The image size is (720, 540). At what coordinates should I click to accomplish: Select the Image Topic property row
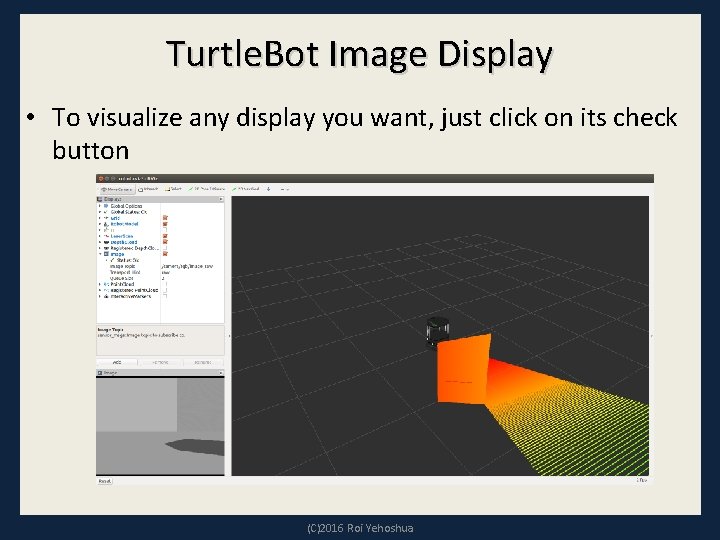160,266
